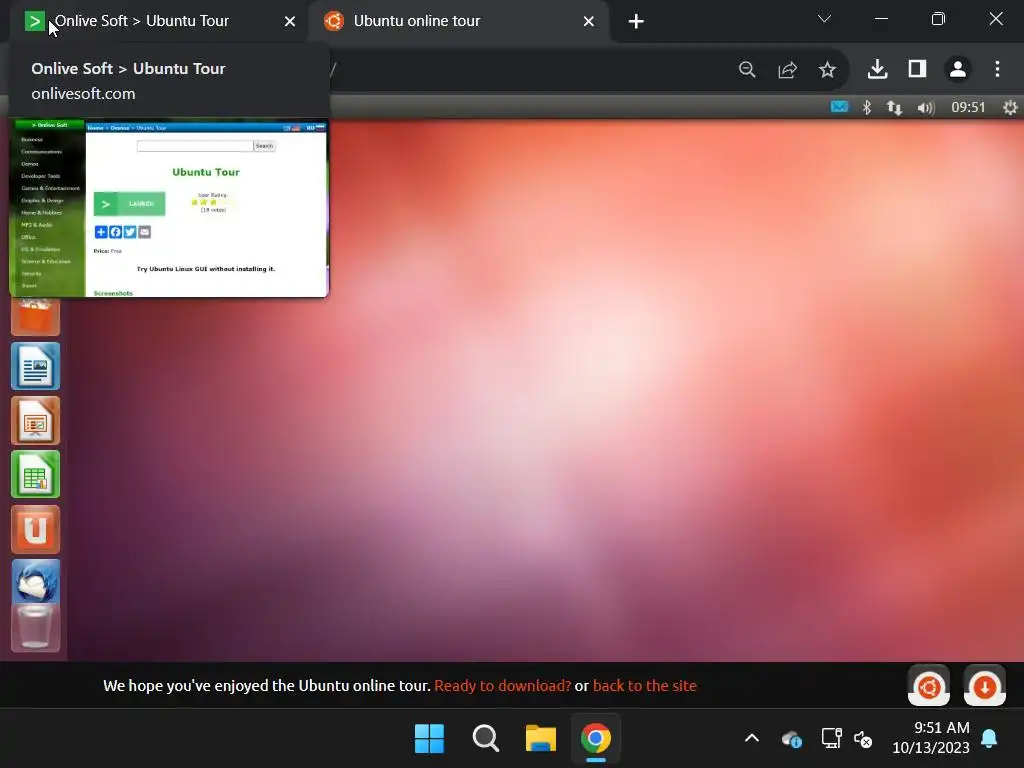Close the Ubuntu online tour tab
The height and width of the screenshot is (768, 1024).
coord(588,22)
